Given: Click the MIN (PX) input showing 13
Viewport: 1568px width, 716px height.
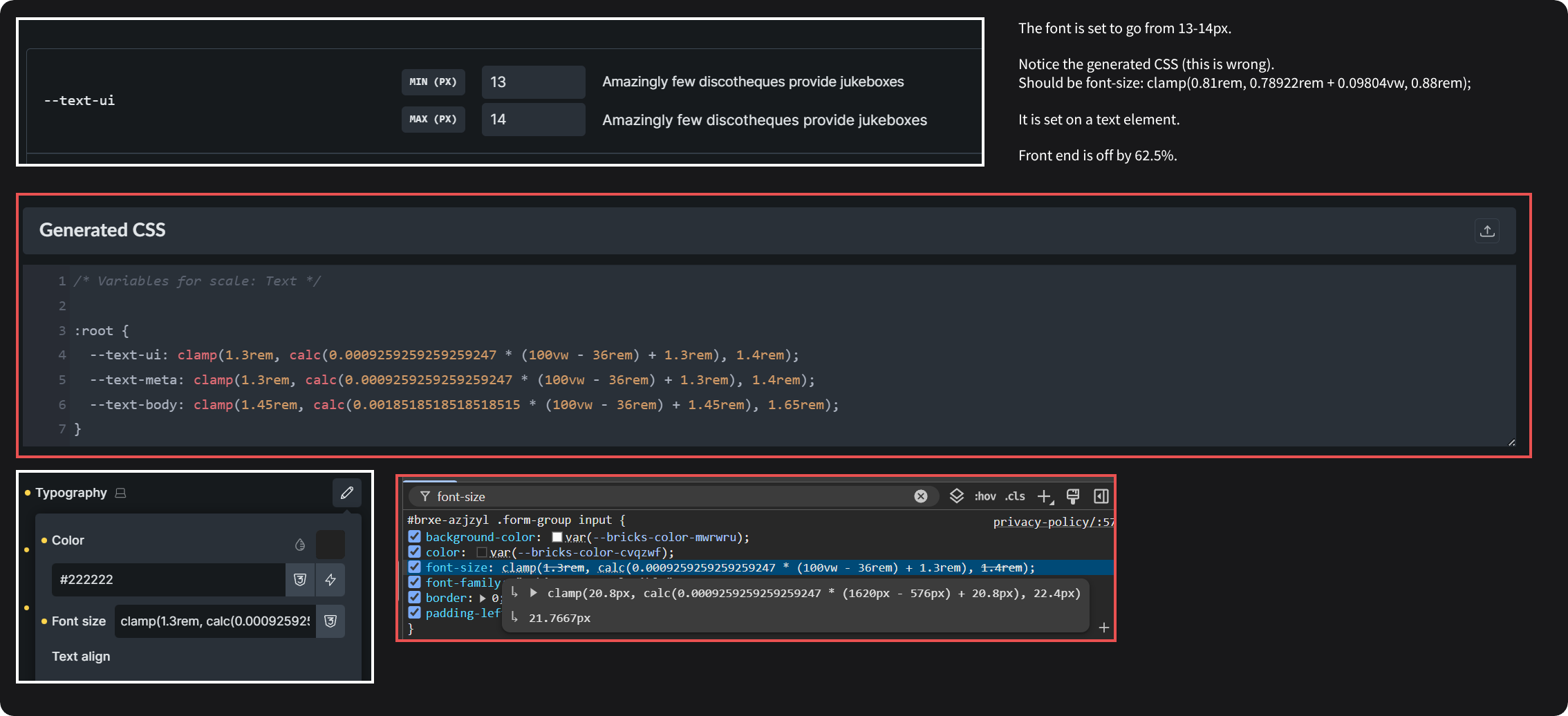Looking at the screenshot, I should point(533,82).
